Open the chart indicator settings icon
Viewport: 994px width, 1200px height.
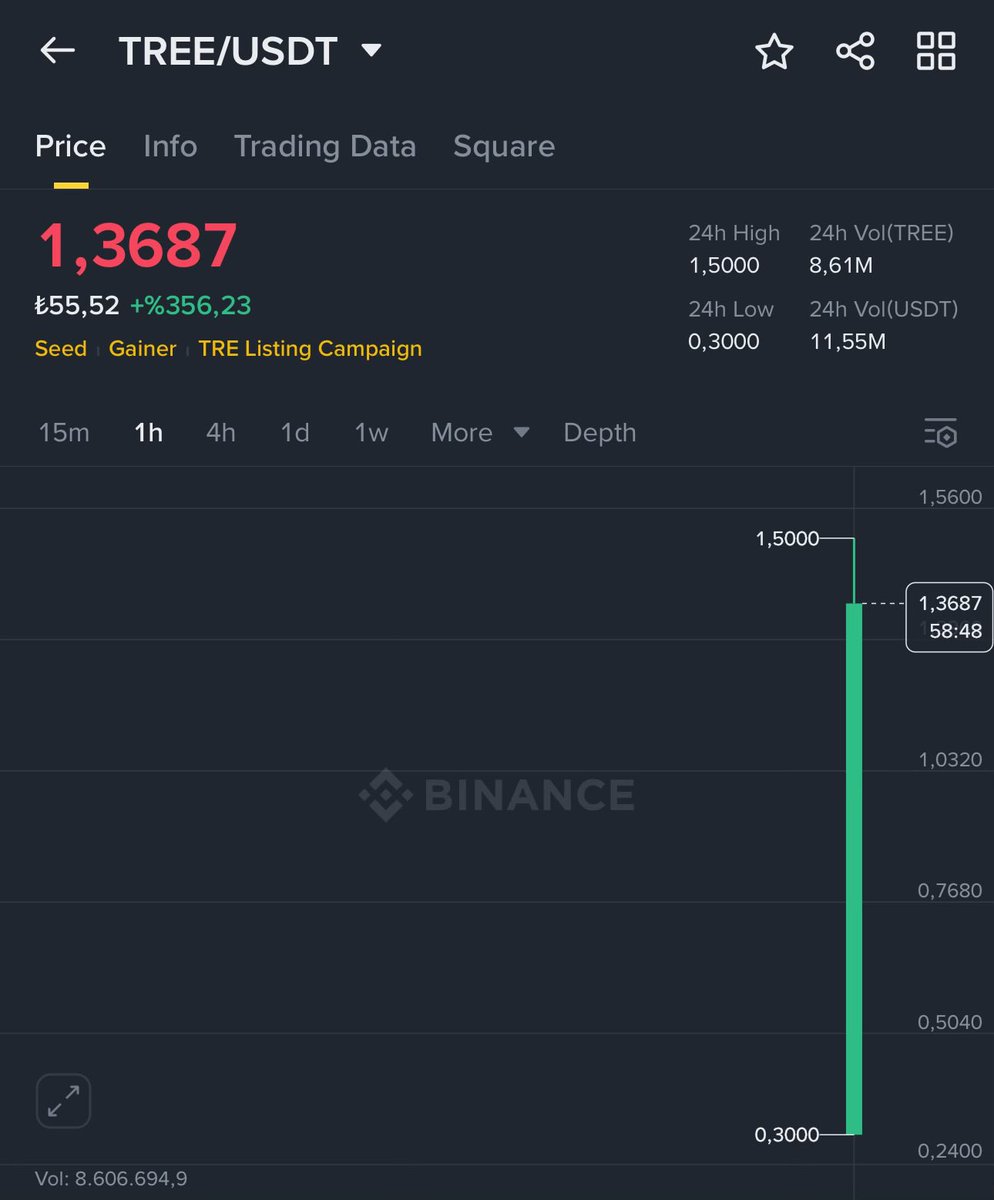click(940, 432)
